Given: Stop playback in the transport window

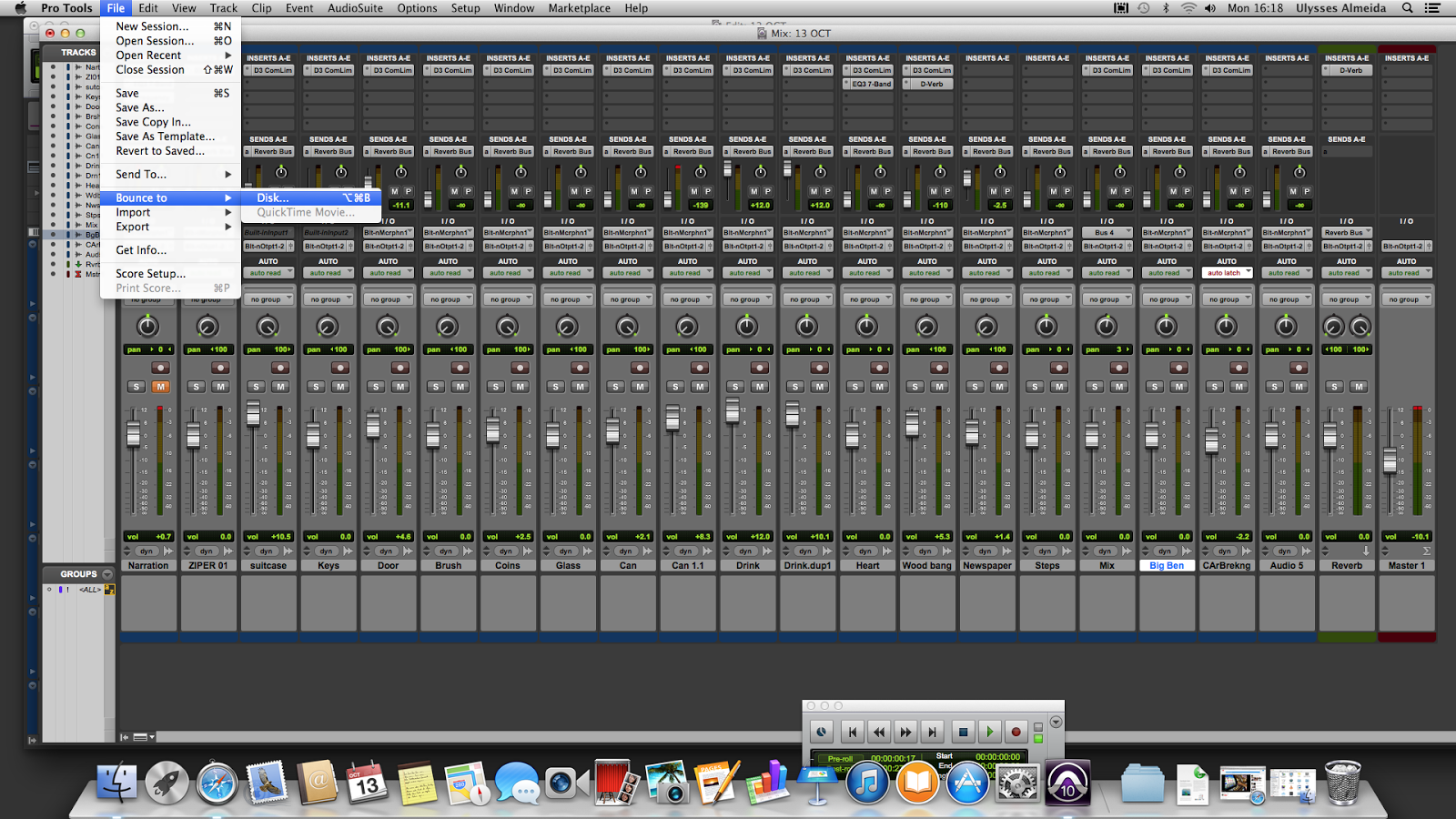Looking at the screenshot, I should pos(964,732).
